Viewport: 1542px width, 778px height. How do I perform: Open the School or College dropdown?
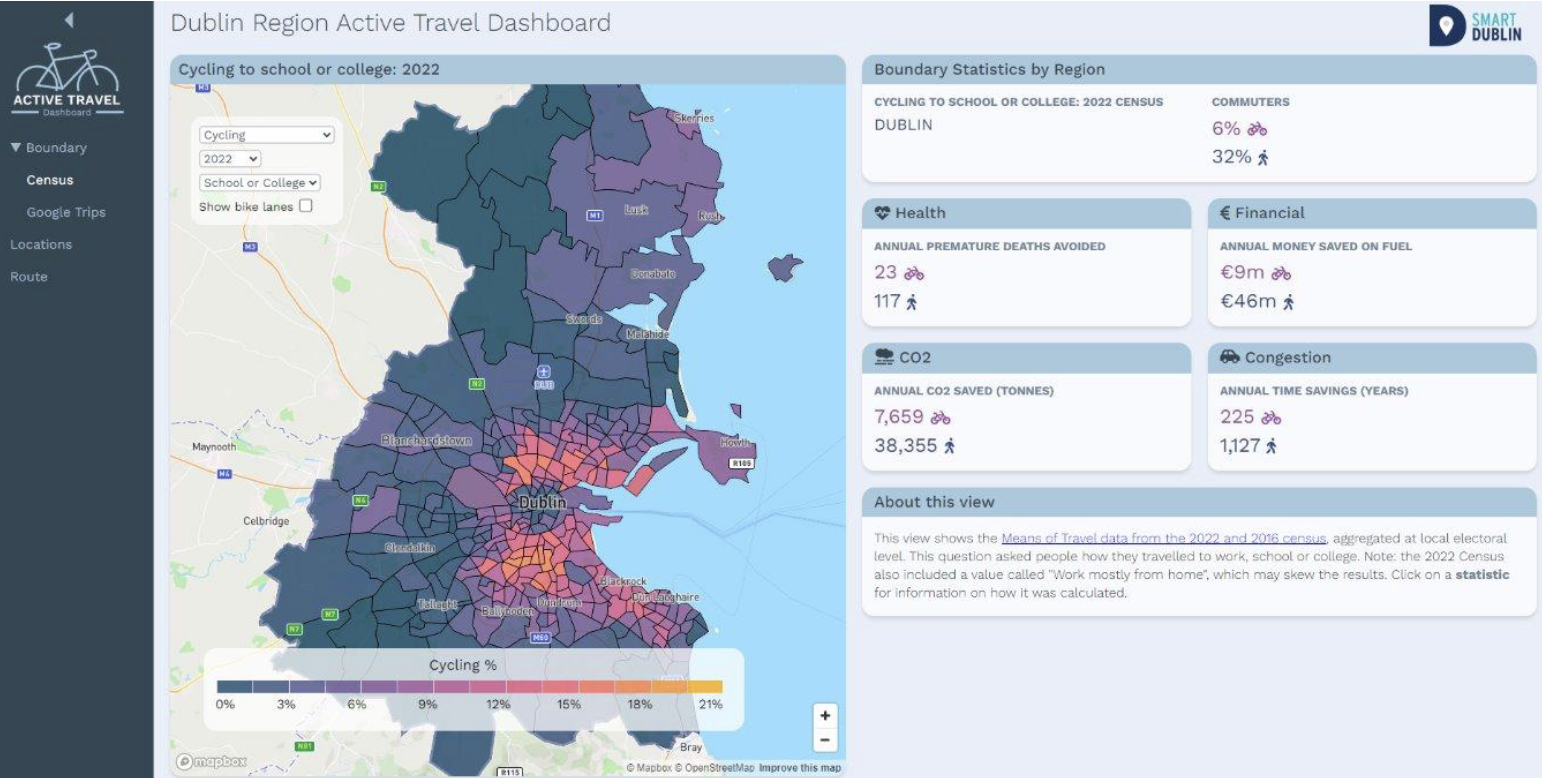(x=261, y=183)
